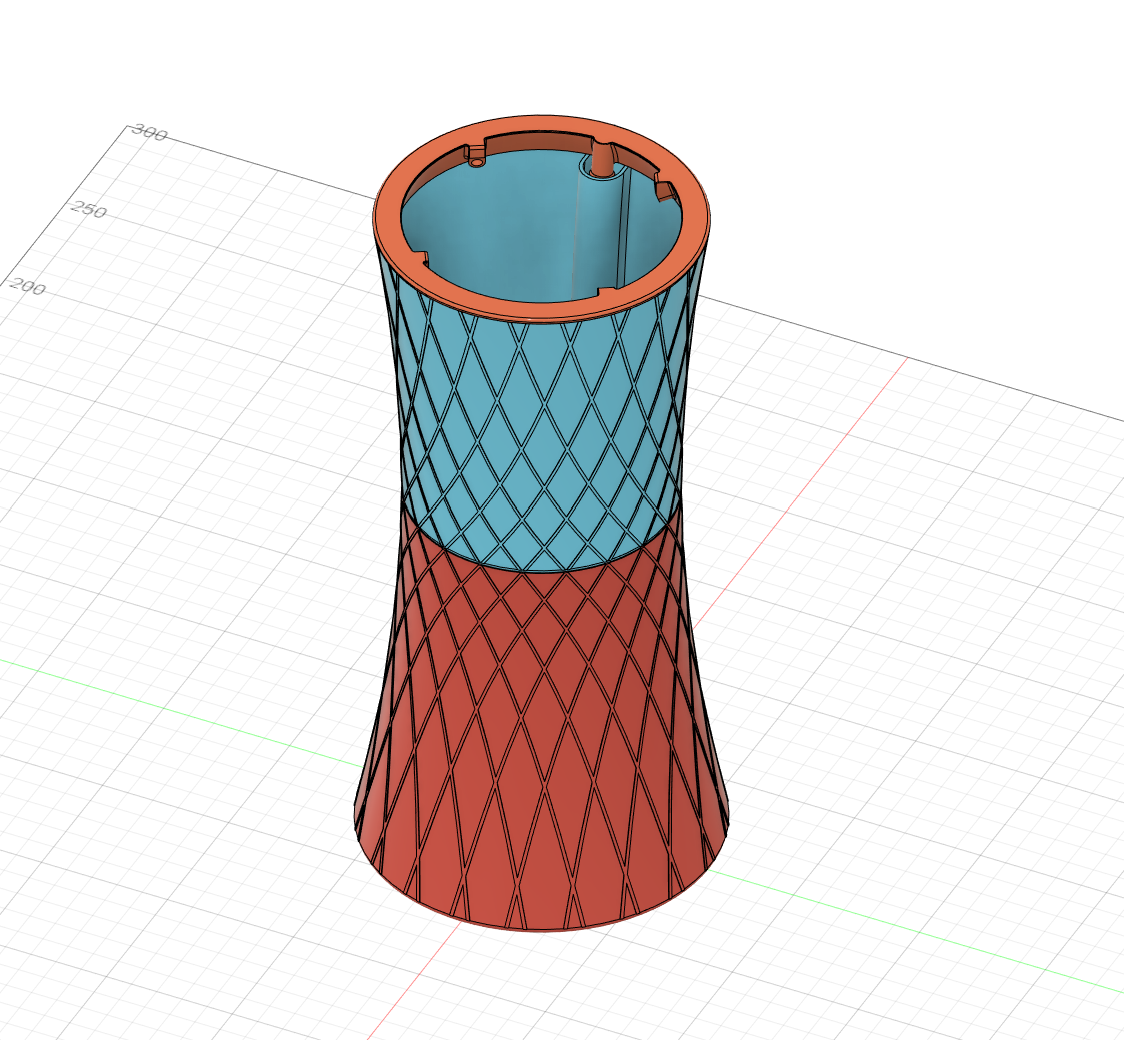
Task: Click the grid label "300"
Action: pyautogui.click(x=150, y=134)
